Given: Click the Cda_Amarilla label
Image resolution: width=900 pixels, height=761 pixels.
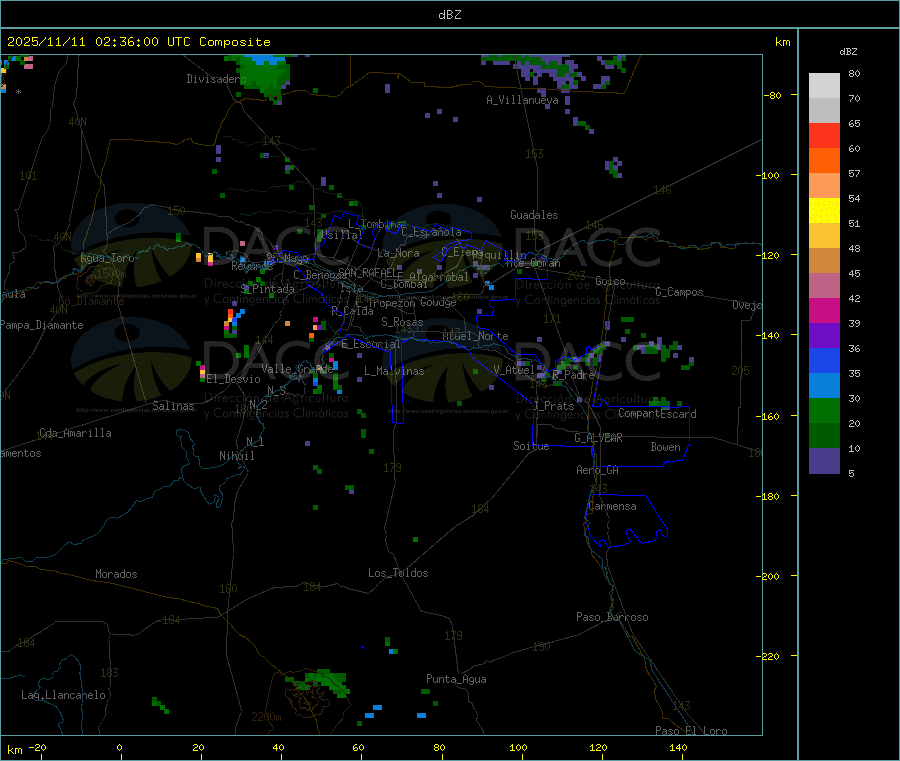Looking at the screenshot, I should click(x=75, y=433).
